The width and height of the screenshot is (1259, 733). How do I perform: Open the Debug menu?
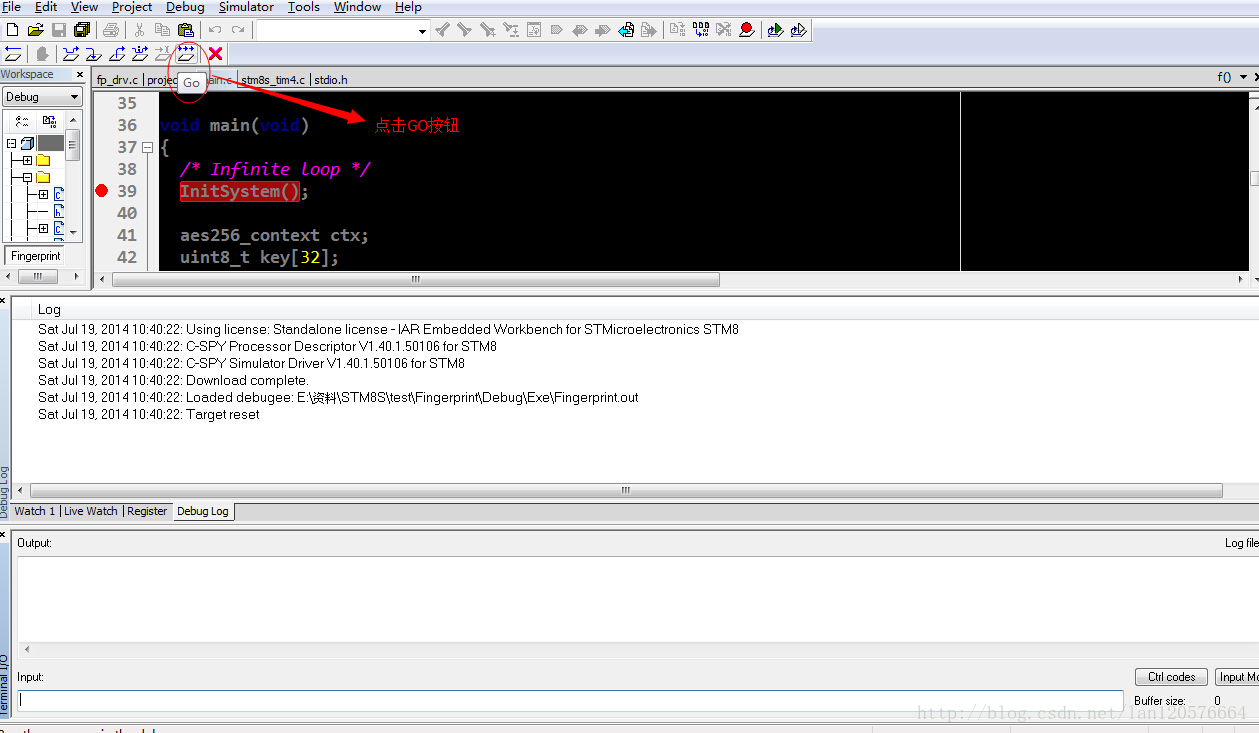click(x=185, y=7)
